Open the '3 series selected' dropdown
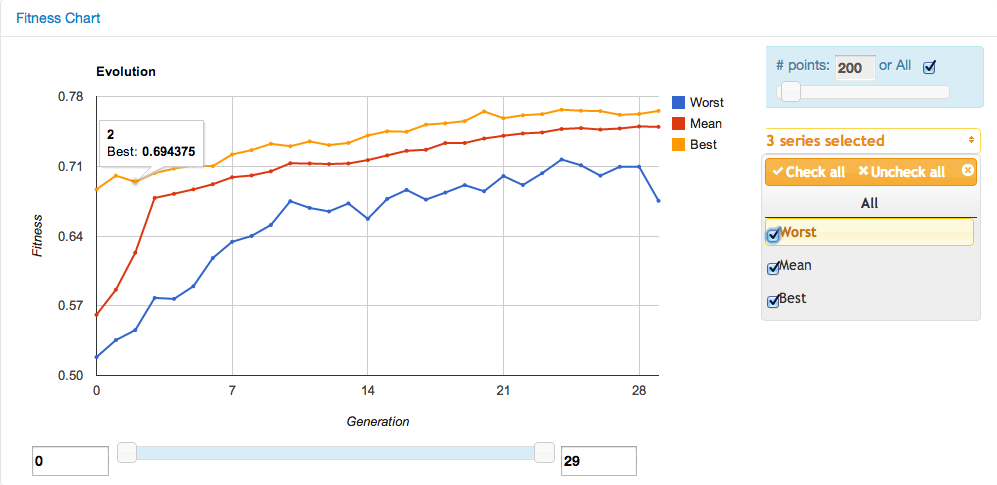Screen dimensions: 997x485 click(870, 141)
